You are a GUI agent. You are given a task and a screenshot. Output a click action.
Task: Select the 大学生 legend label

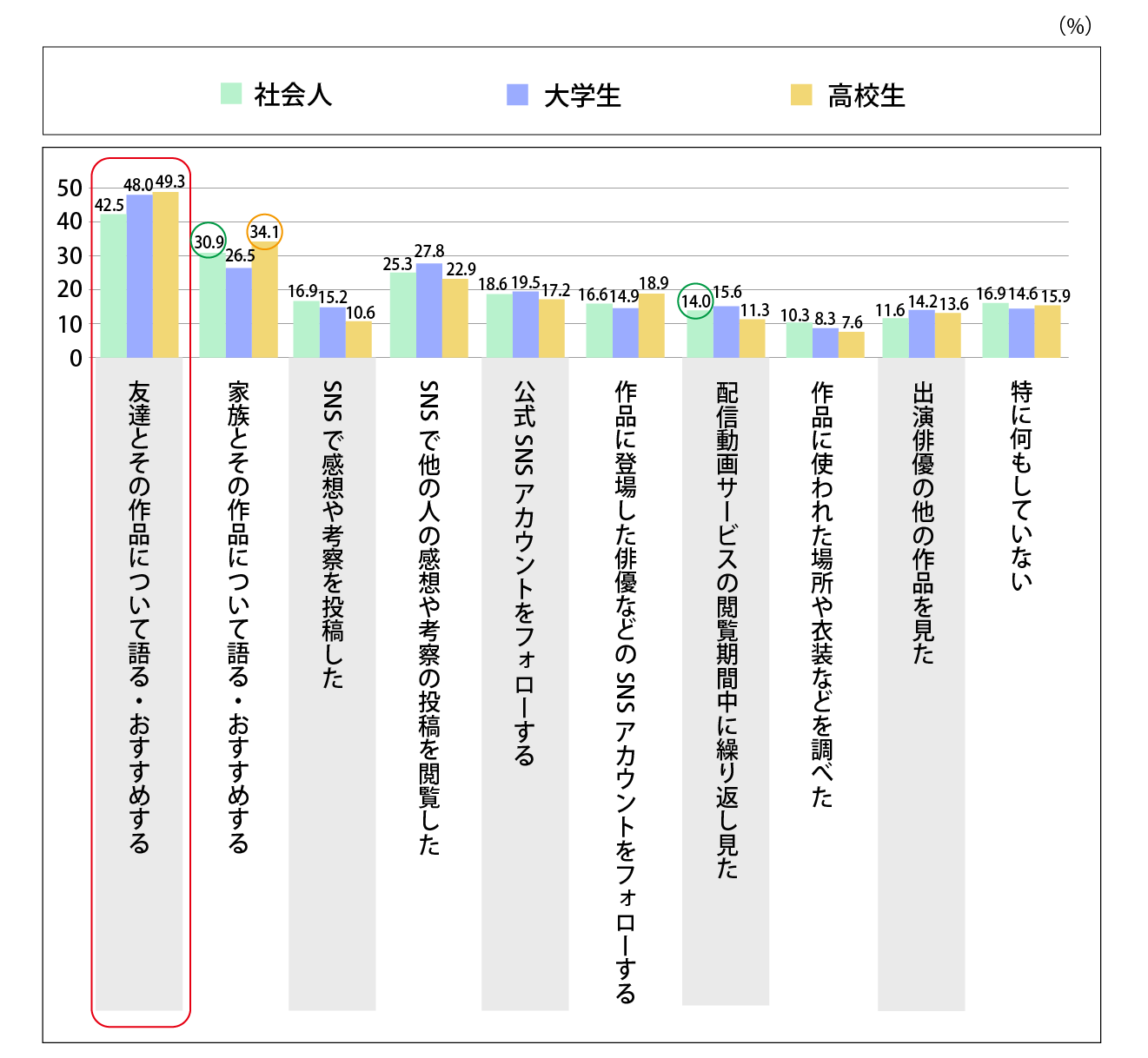tap(582, 96)
